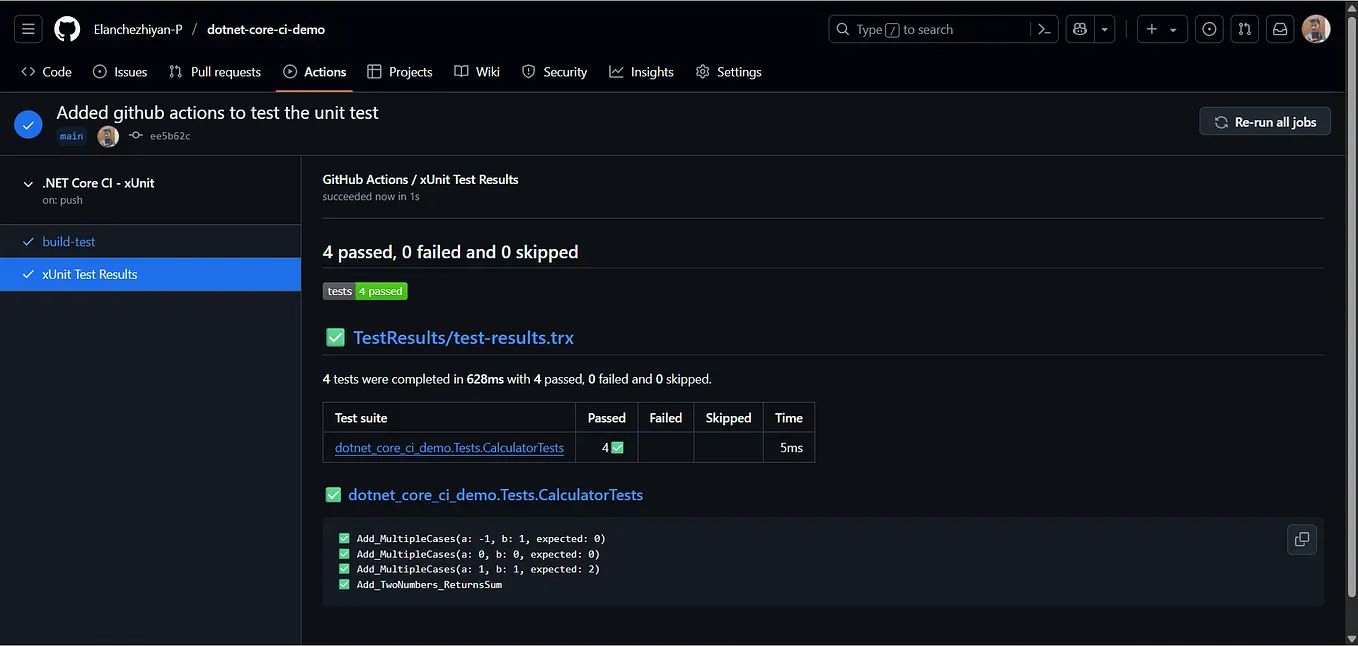Collapse the .NET Core CI - xUnit workflow
Viewport: 1358px width, 646px height.
28,184
